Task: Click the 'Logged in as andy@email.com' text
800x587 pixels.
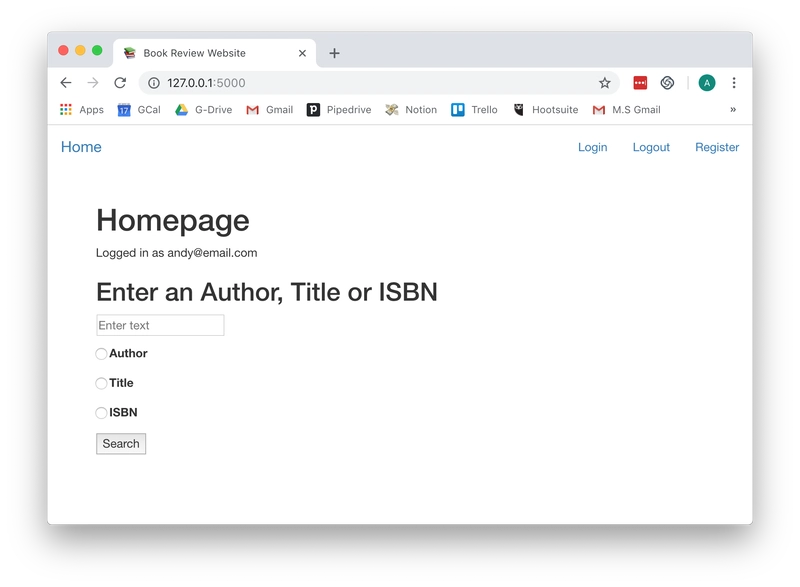Action: (177, 253)
